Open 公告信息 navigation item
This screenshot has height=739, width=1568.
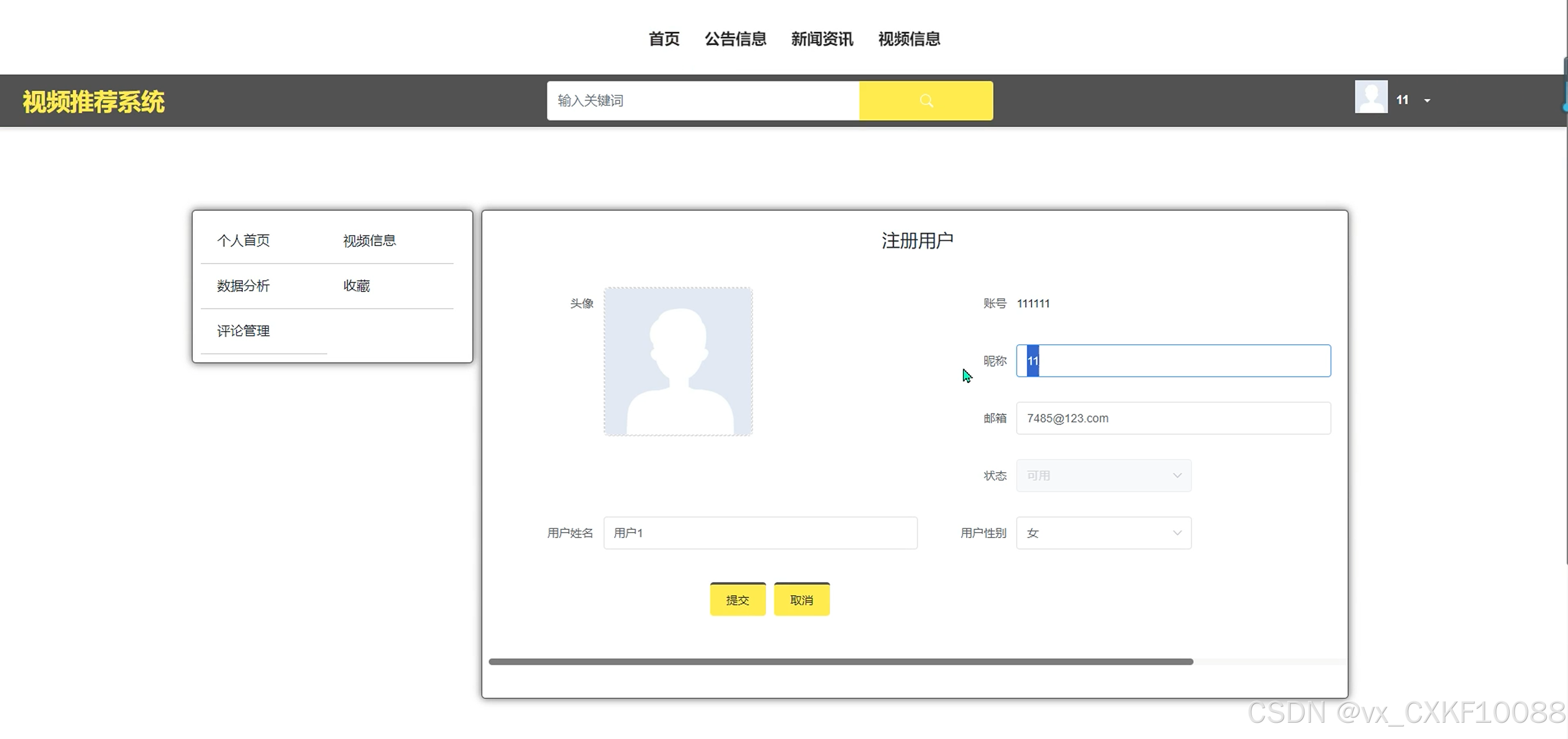pyautogui.click(x=735, y=39)
